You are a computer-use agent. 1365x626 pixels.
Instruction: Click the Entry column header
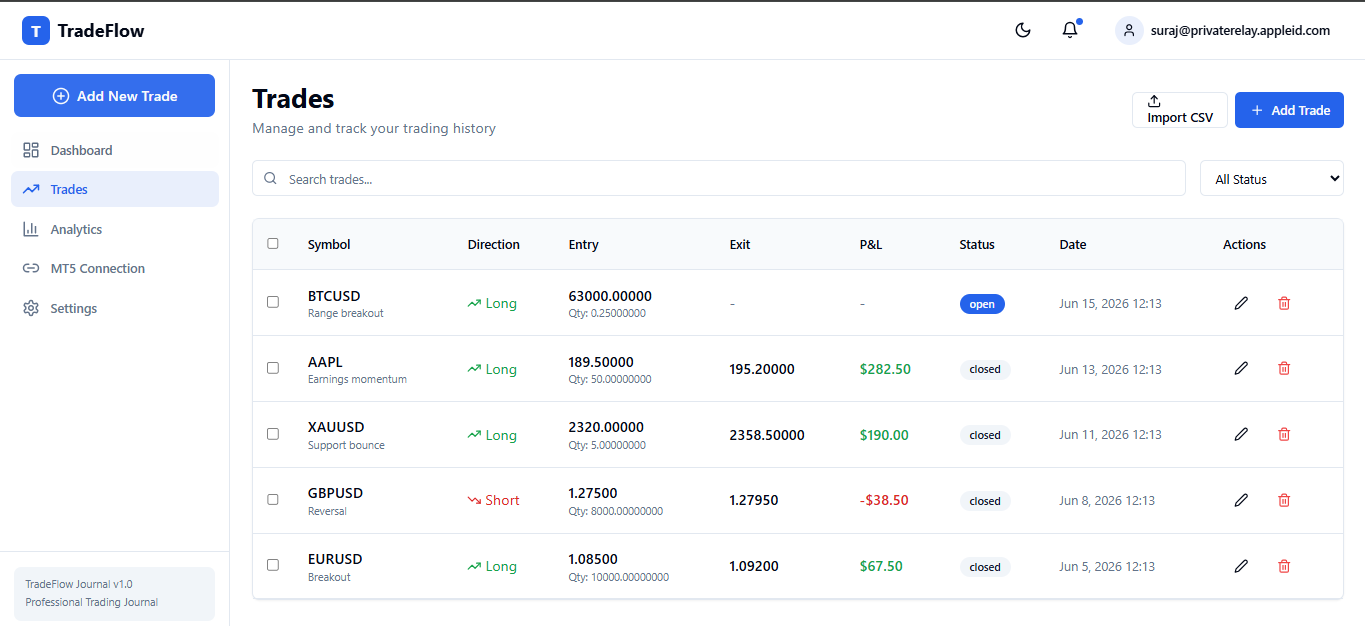tap(584, 244)
